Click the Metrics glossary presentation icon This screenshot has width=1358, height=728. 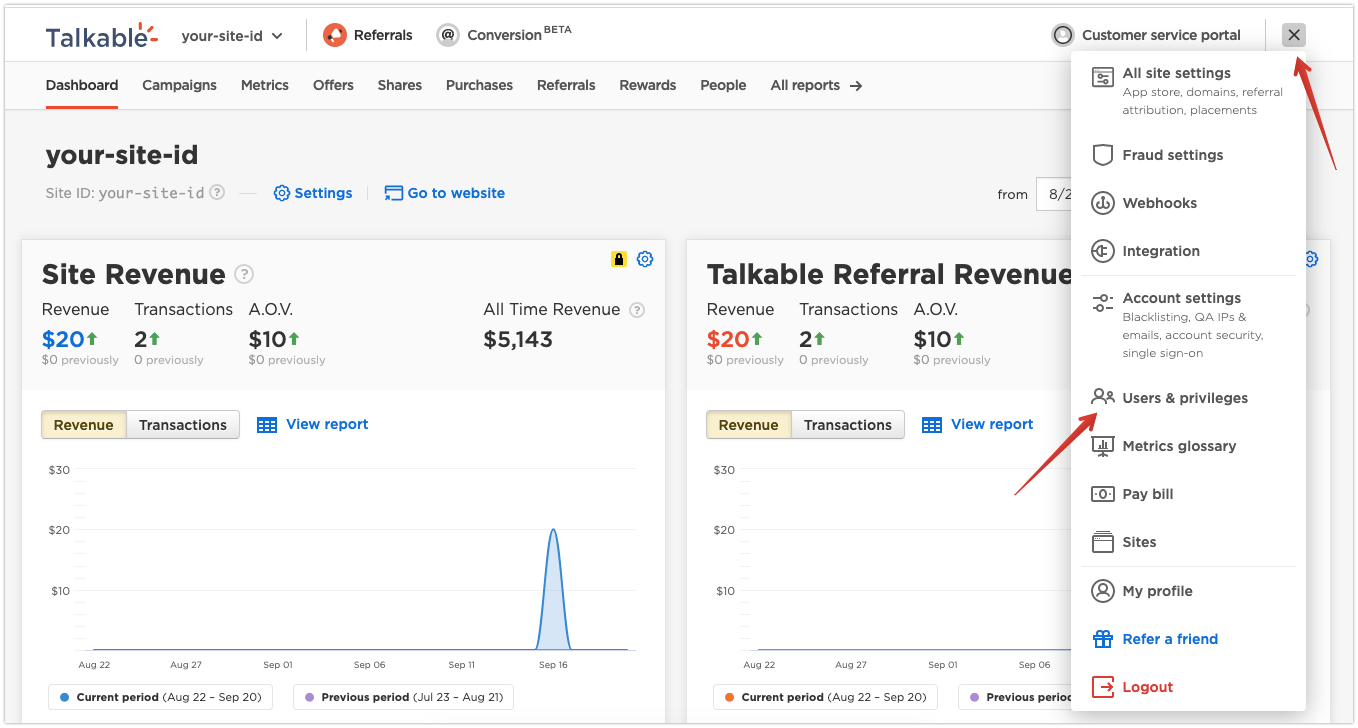coord(1102,446)
